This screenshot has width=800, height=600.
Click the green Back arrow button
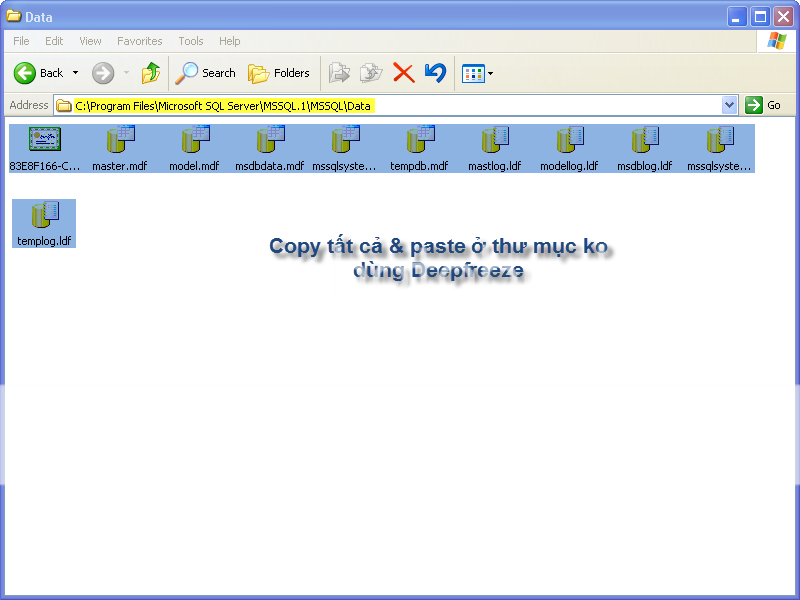click(24, 73)
